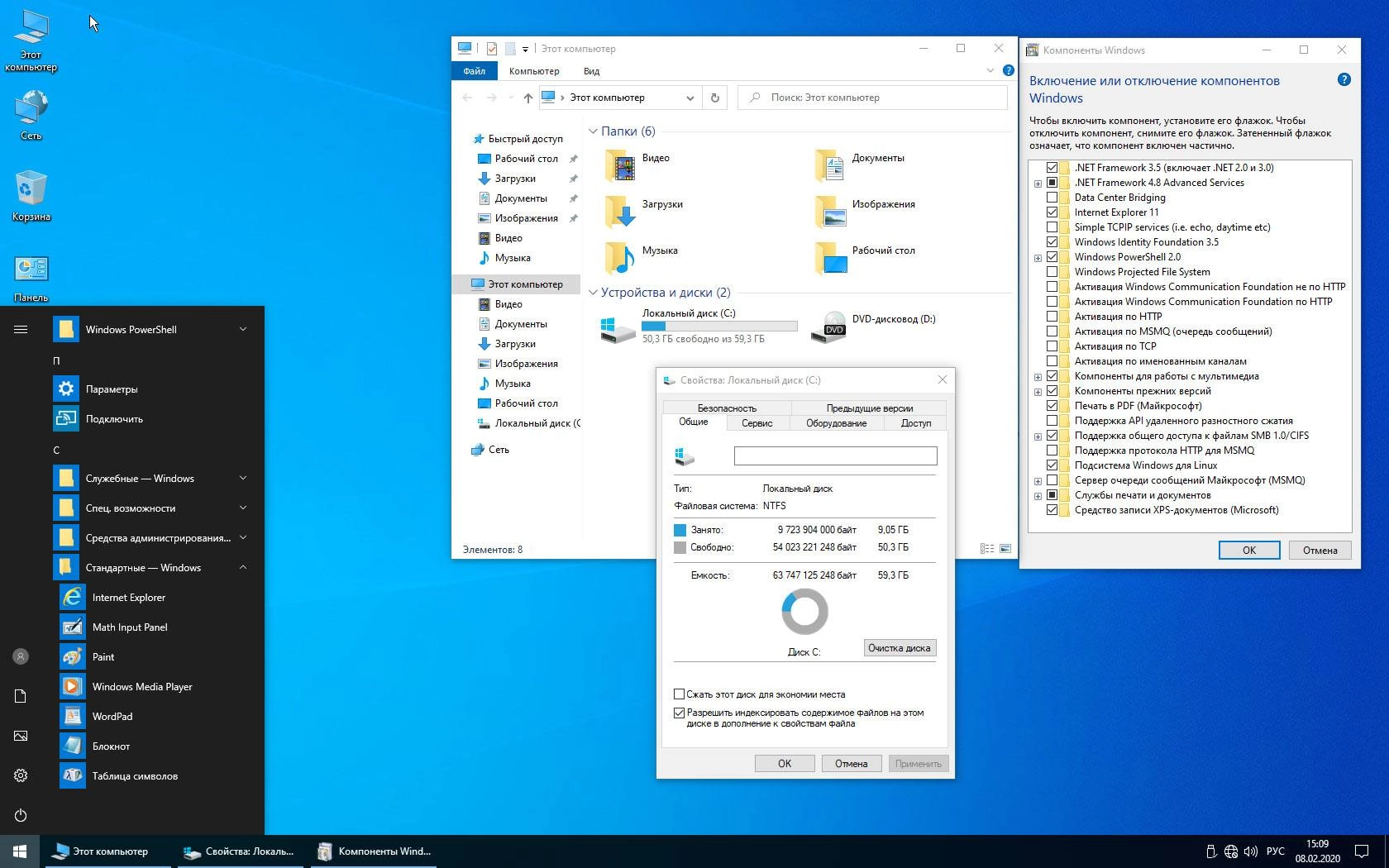Expand Компоненты для работы с мультимедиа node
Screen dimensions: 1389x868
1038,376
